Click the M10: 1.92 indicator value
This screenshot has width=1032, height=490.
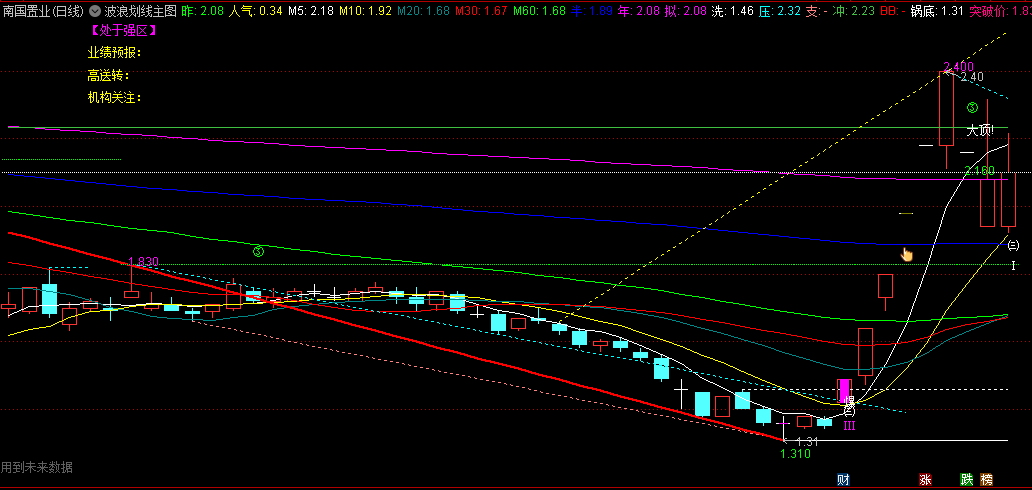pos(365,11)
